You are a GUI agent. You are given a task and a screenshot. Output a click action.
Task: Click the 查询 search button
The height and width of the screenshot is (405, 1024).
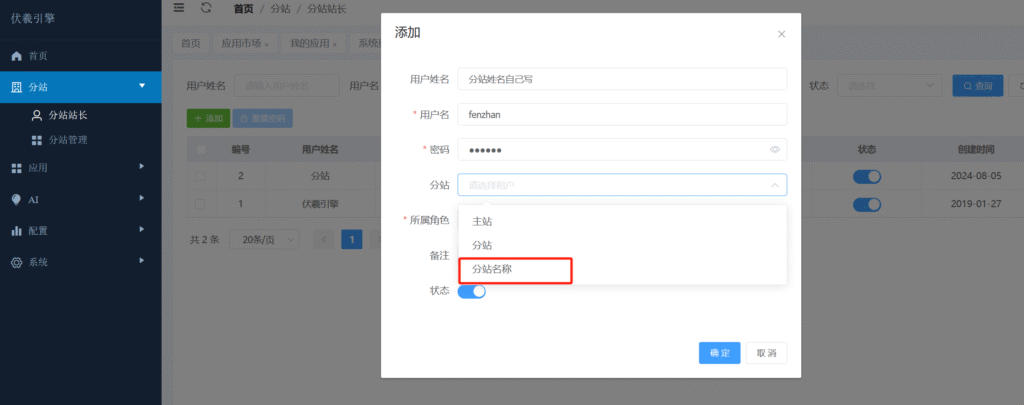coord(978,86)
